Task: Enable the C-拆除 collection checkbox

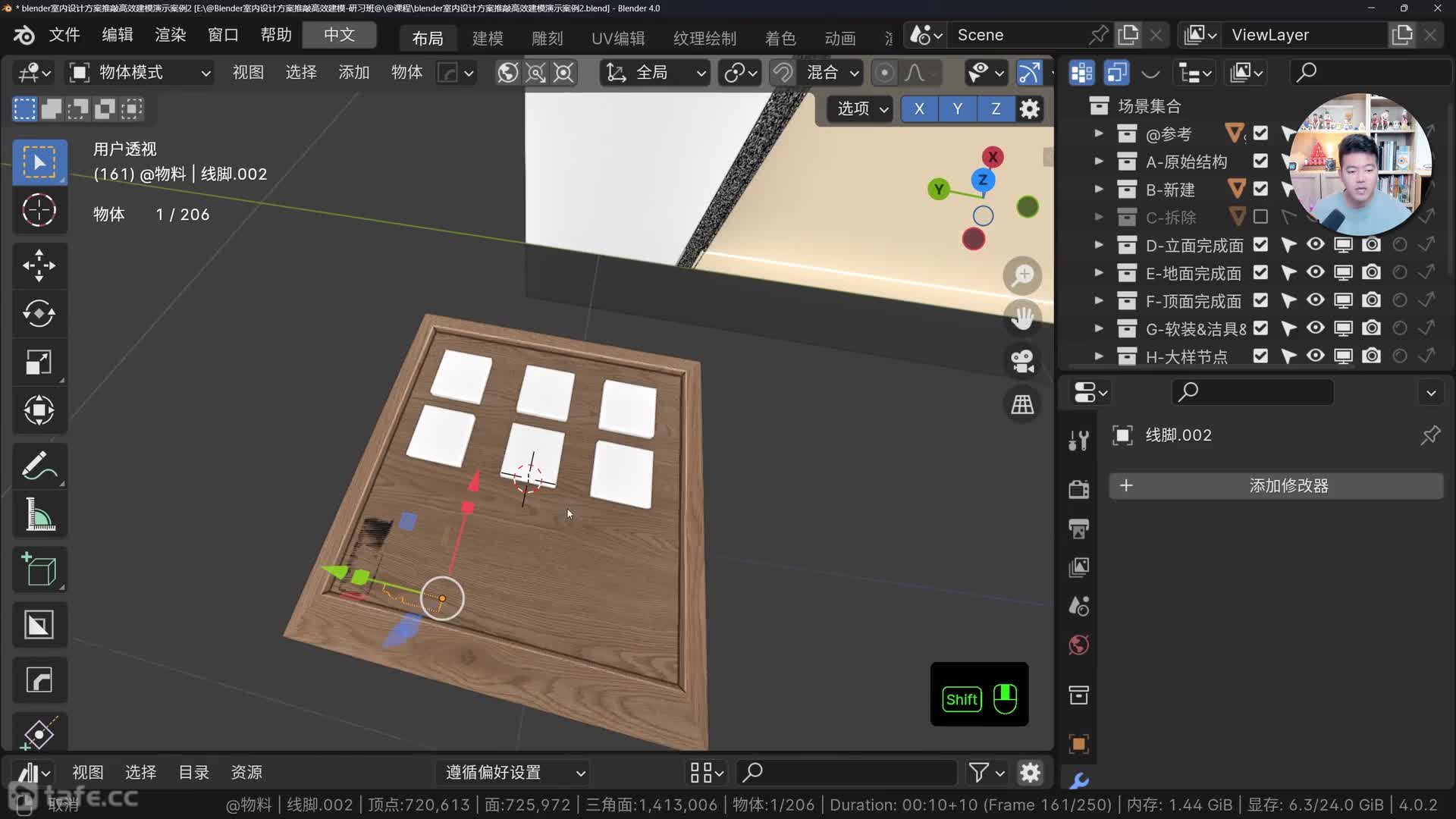Action: click(1260, 217)
